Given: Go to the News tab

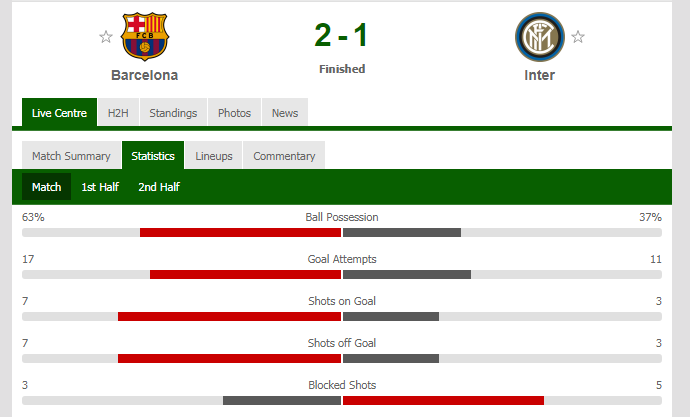Looking at the screenshot, I should pyautogui.click(x=285, y=113).
